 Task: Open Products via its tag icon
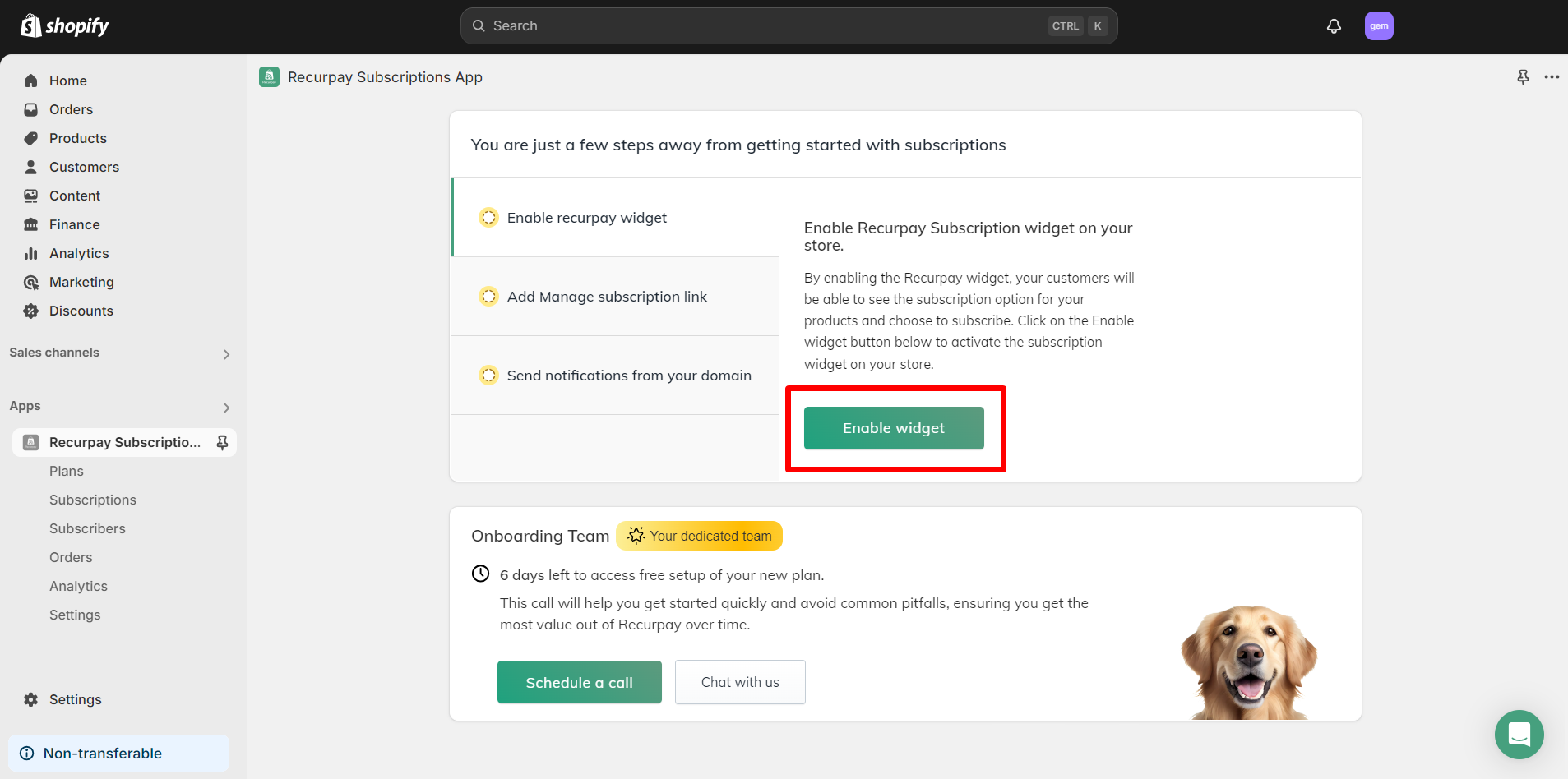coord(30,138)
